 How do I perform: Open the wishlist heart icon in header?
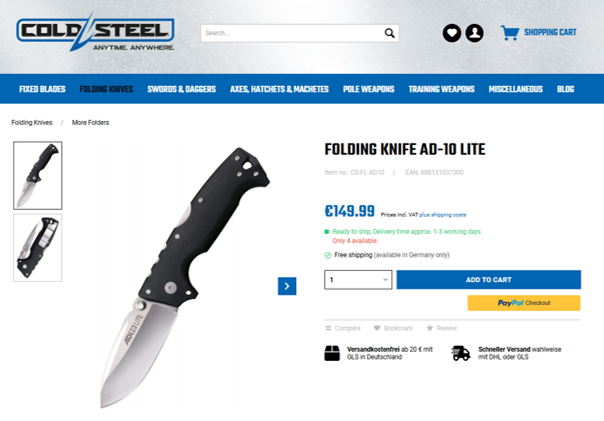point(451,33)
